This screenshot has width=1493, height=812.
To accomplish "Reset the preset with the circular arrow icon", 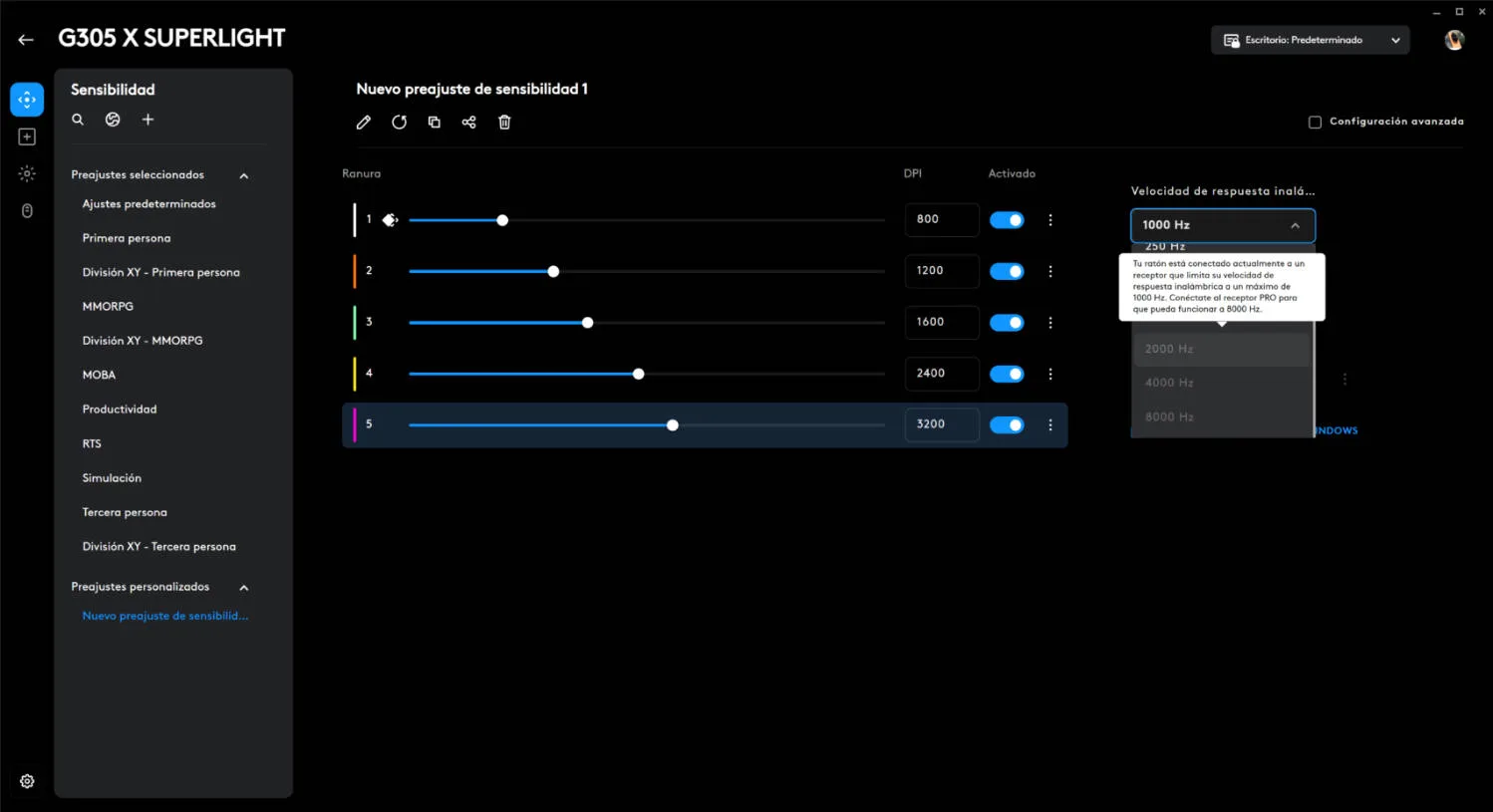I will click(x=399, y=123).
